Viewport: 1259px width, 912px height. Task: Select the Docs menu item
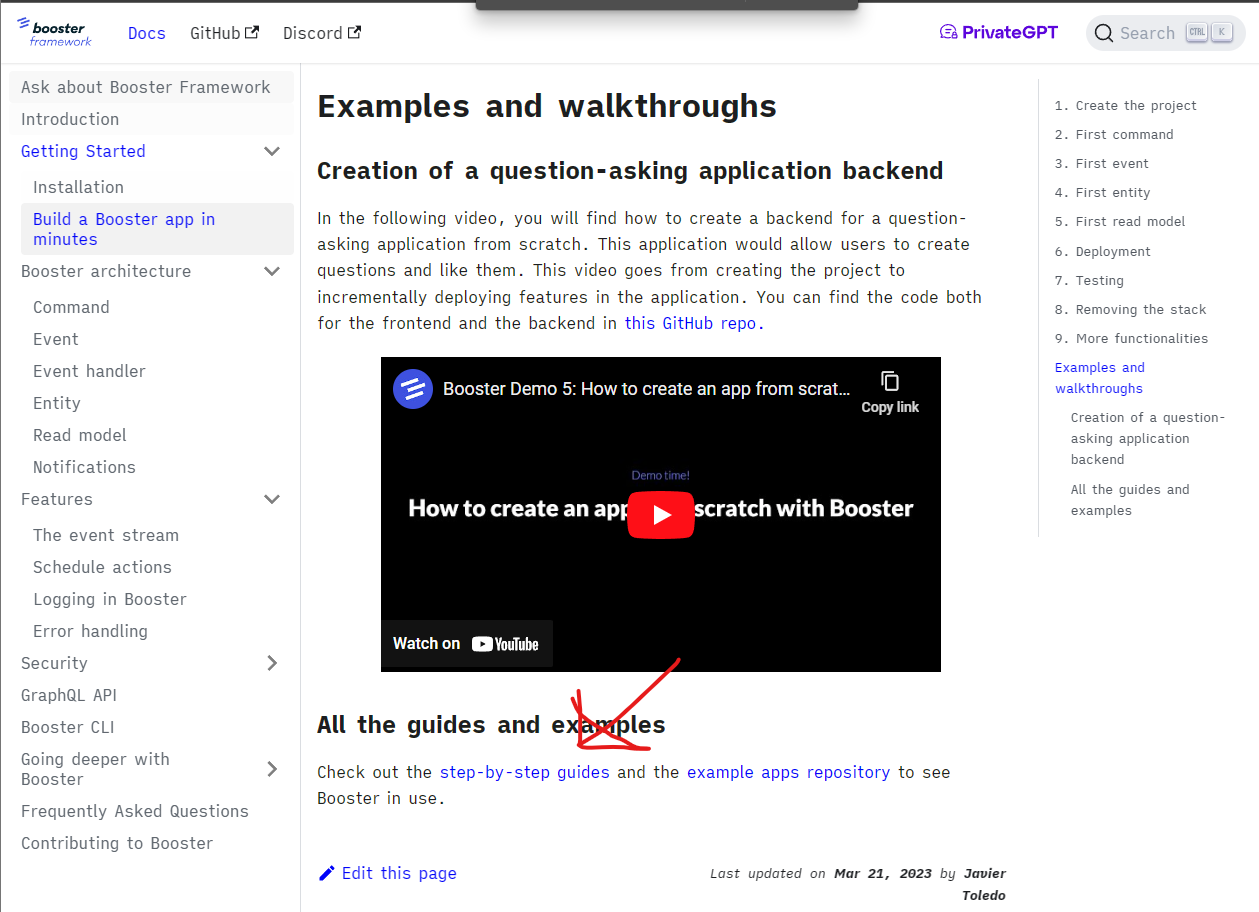pos(147,32)
